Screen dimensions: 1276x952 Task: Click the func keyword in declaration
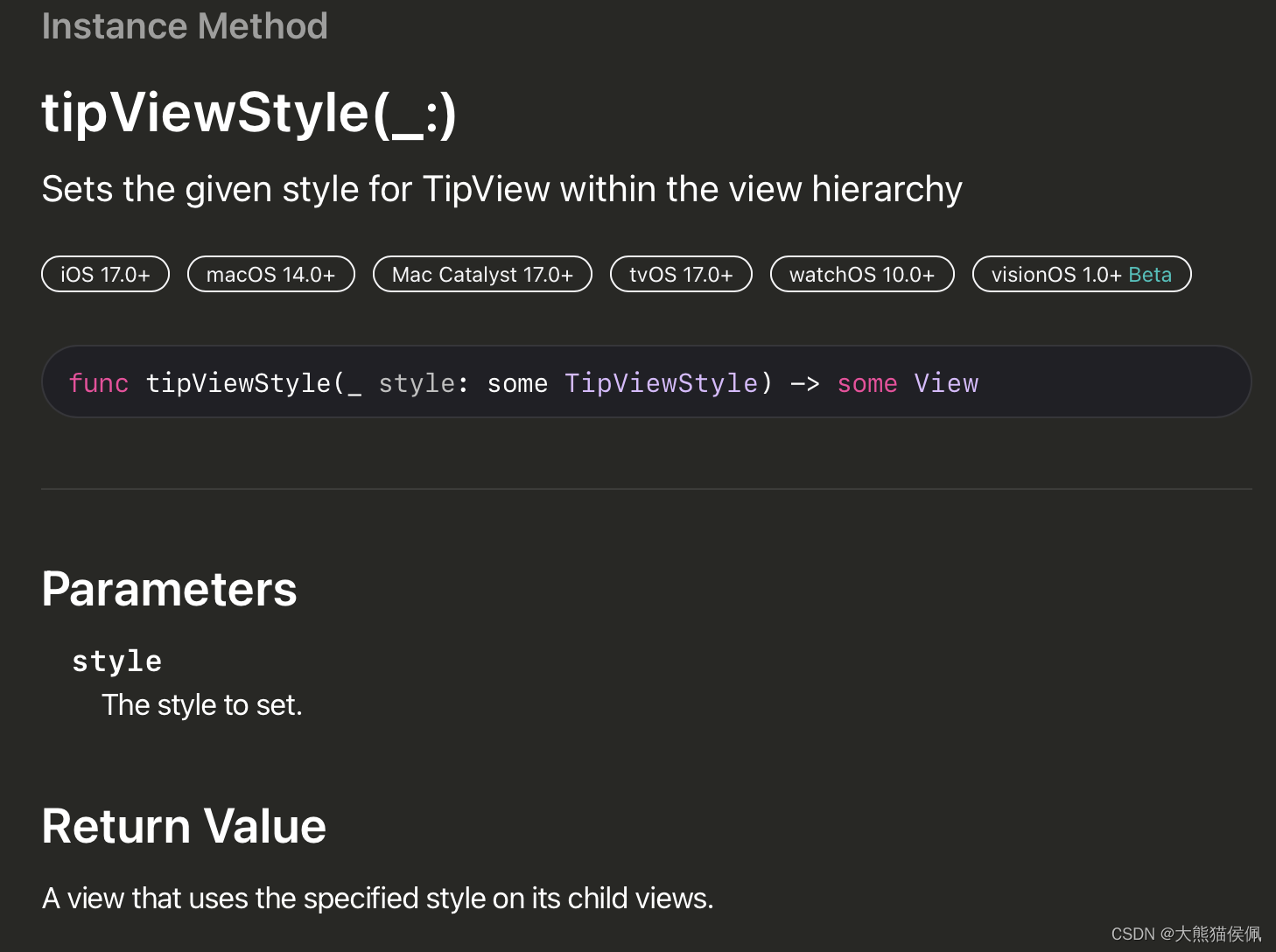tap(98, 383)
